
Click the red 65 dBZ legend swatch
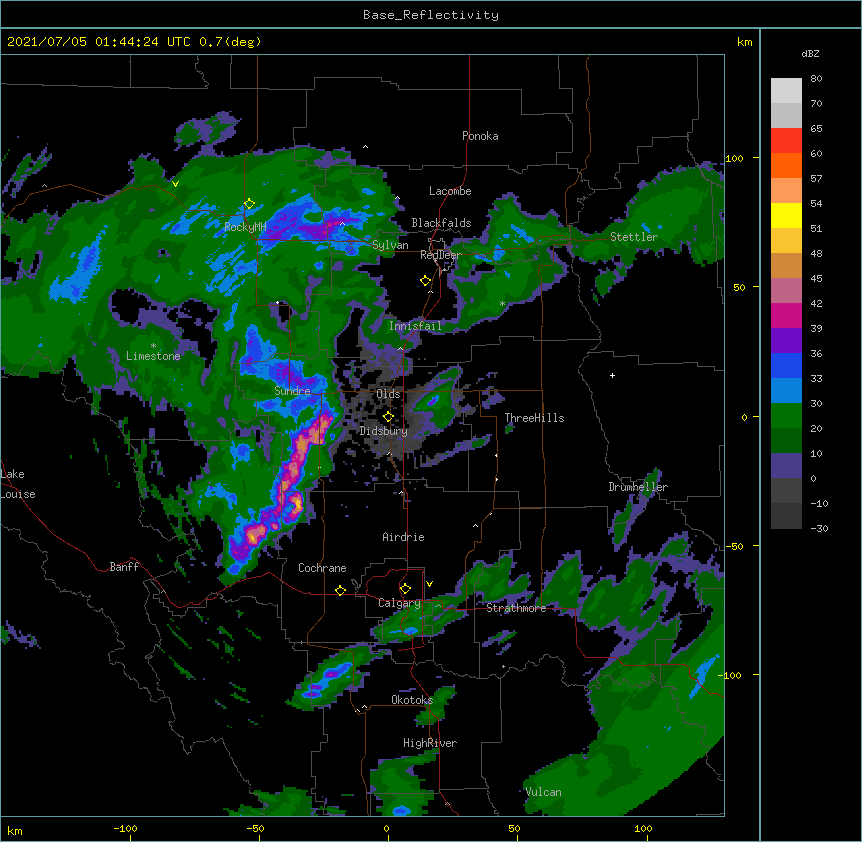[x=786, y=141]
